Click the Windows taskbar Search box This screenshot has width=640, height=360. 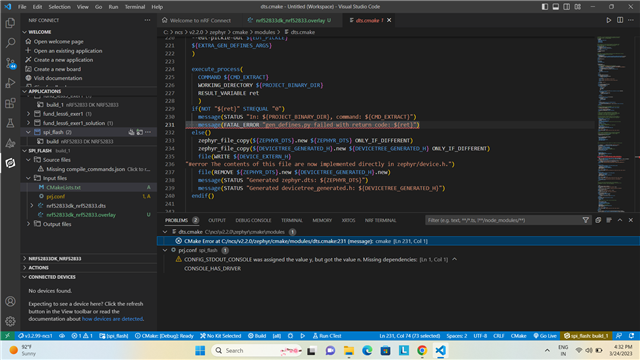[256, 350]
